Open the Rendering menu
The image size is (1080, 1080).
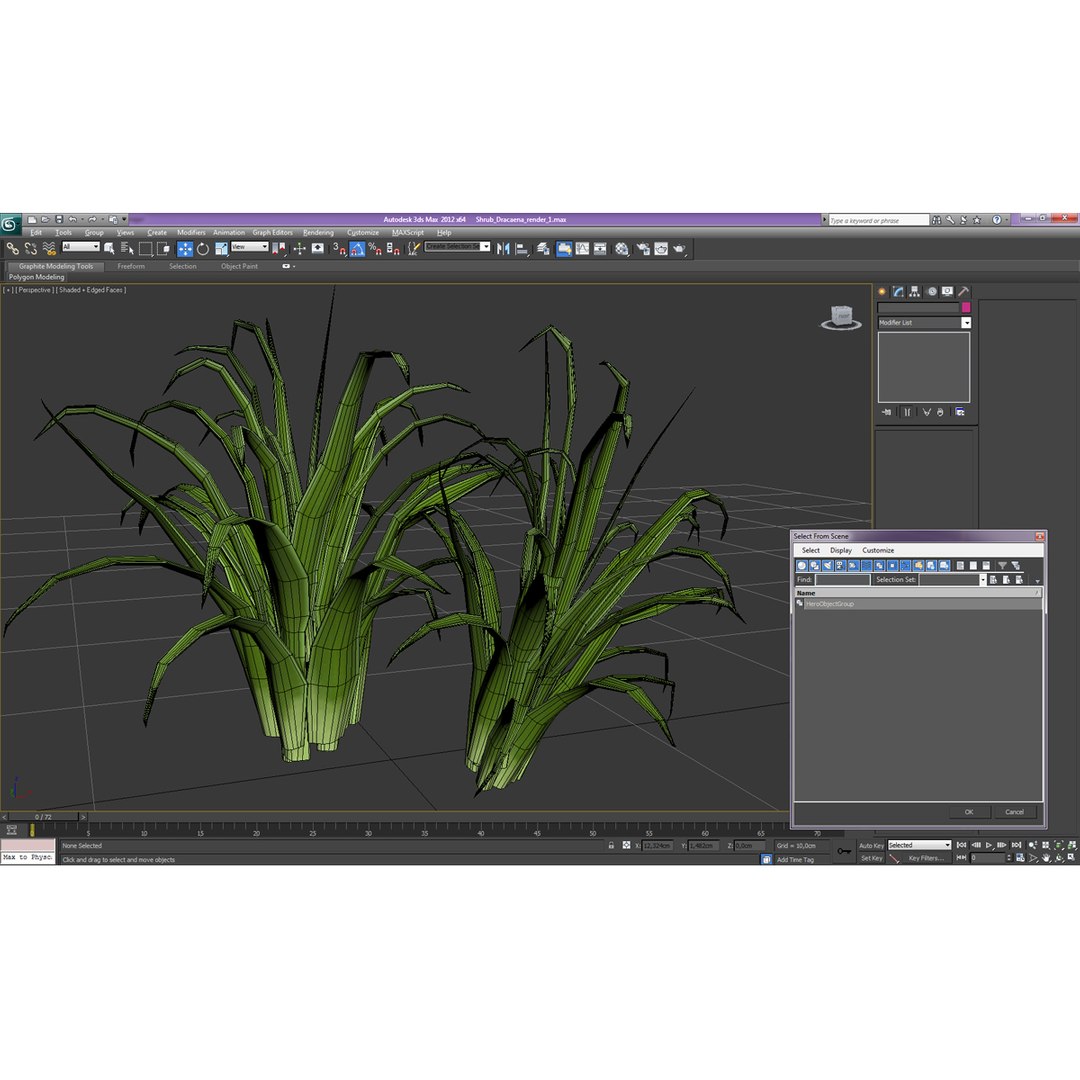(318, 233)
